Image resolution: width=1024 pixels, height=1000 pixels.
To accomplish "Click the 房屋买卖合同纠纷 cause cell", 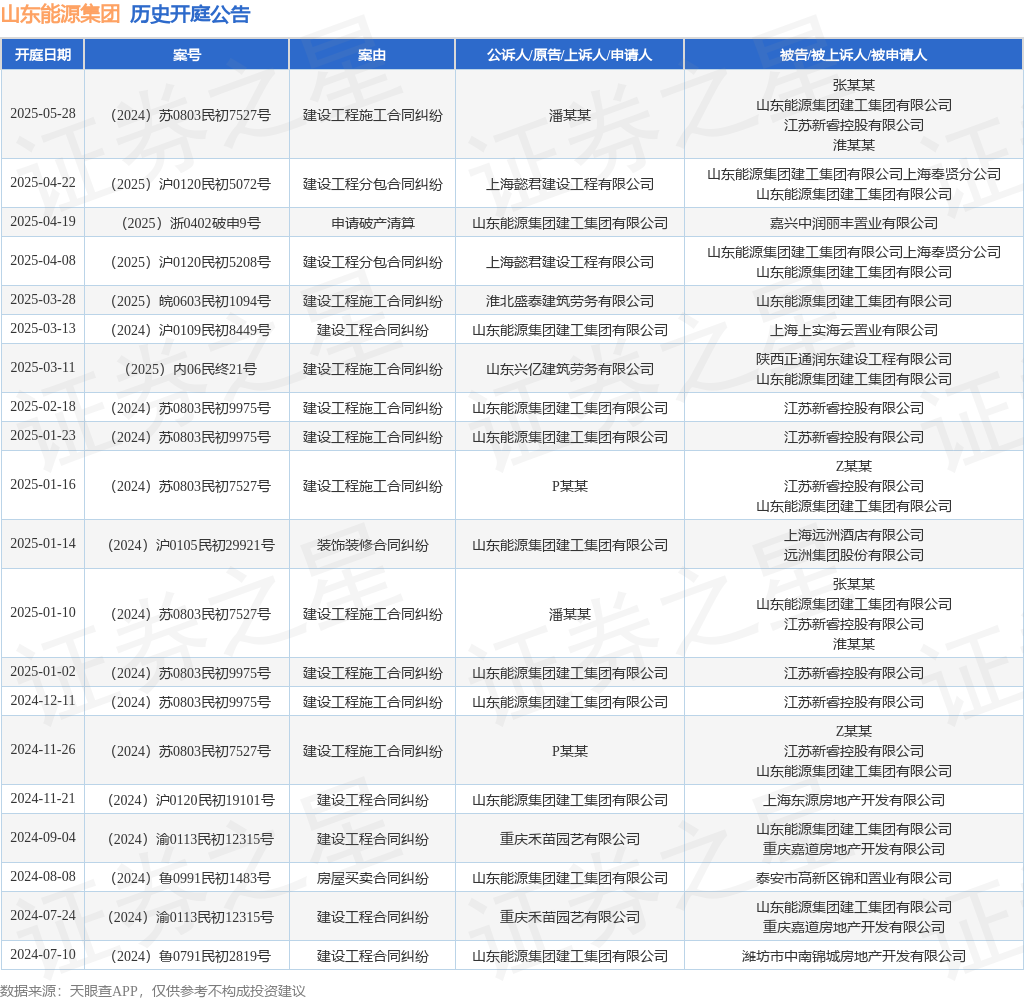I will point(372,879).
